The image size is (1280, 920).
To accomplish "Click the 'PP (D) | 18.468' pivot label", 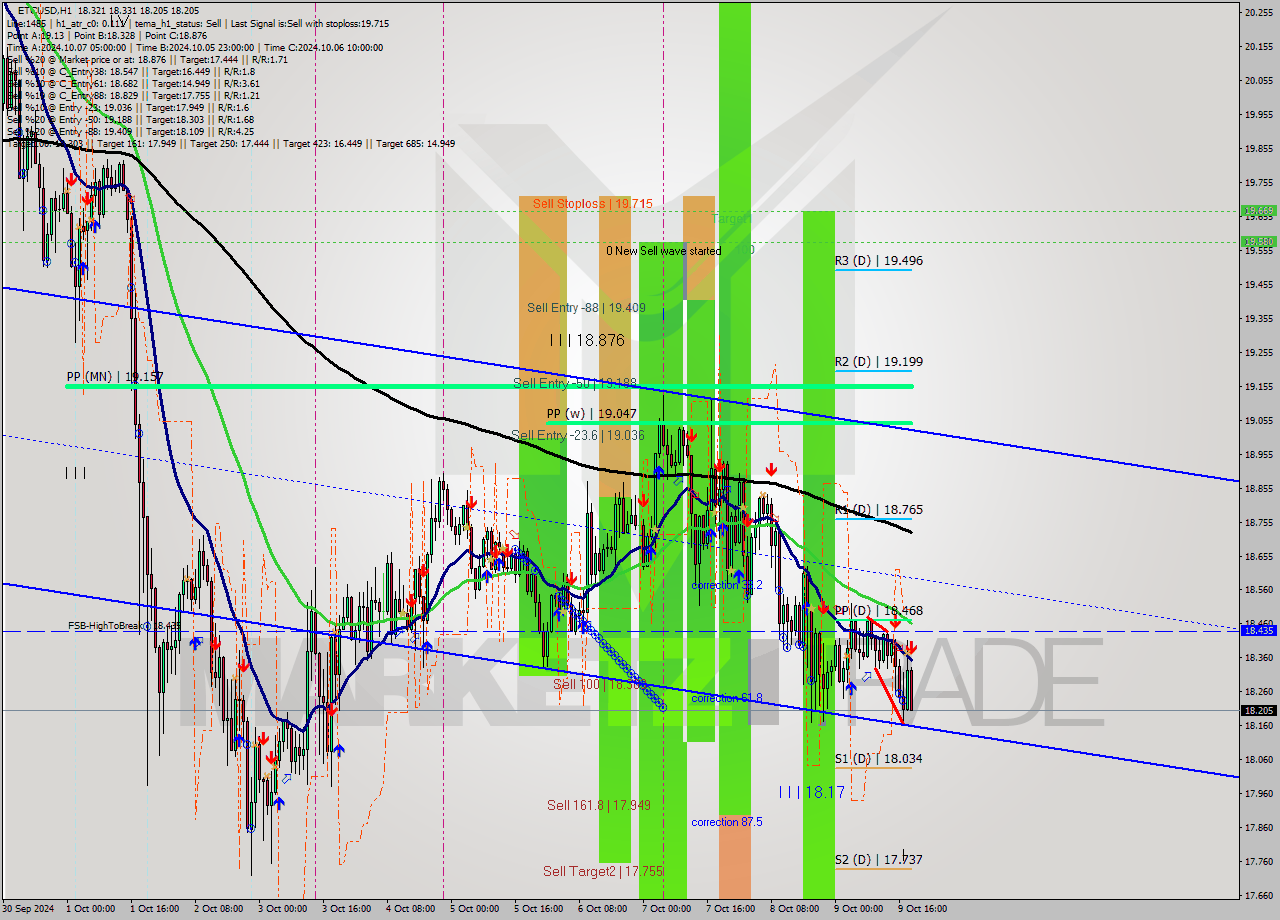I will pyautogui.click(x=879, y=611).
